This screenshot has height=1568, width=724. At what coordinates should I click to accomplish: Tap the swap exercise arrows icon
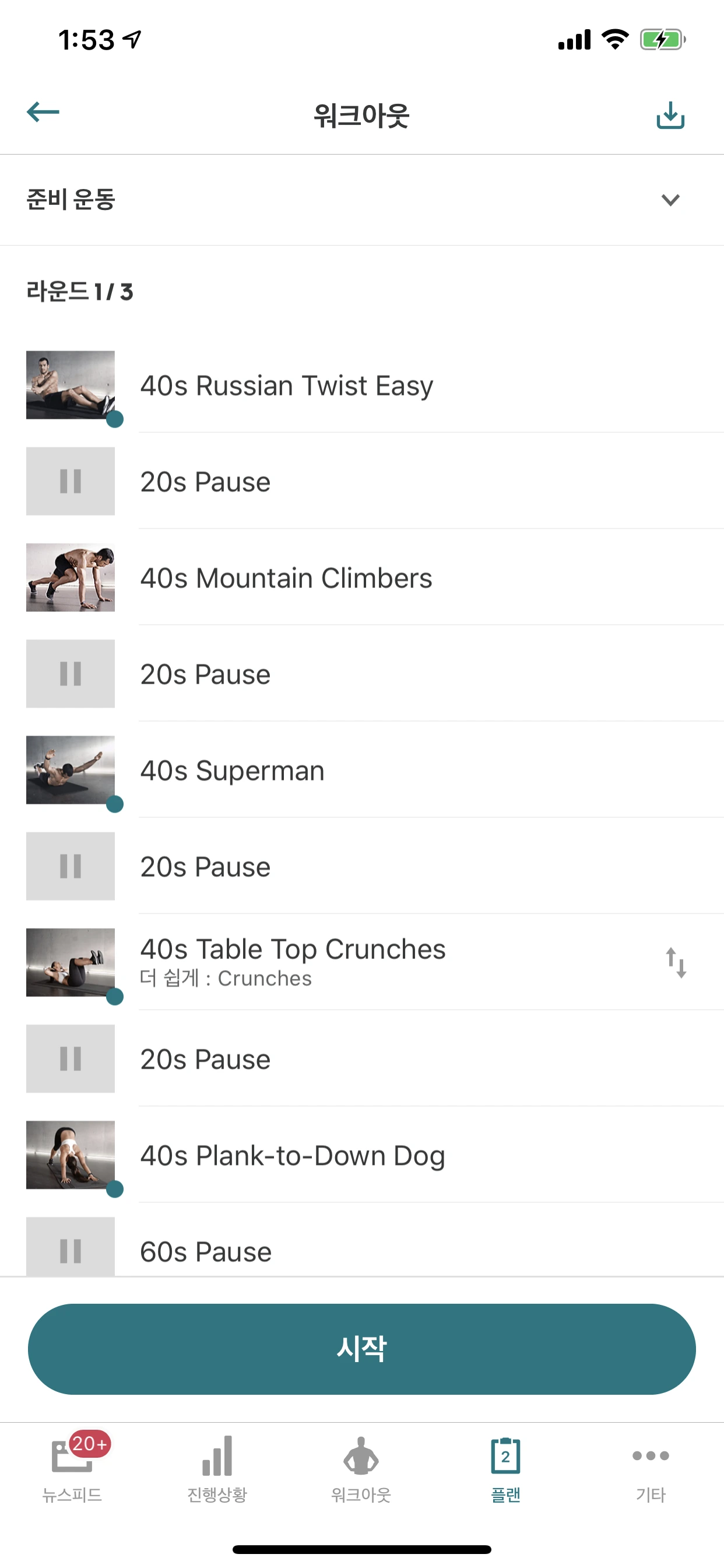tap(676, 963)
